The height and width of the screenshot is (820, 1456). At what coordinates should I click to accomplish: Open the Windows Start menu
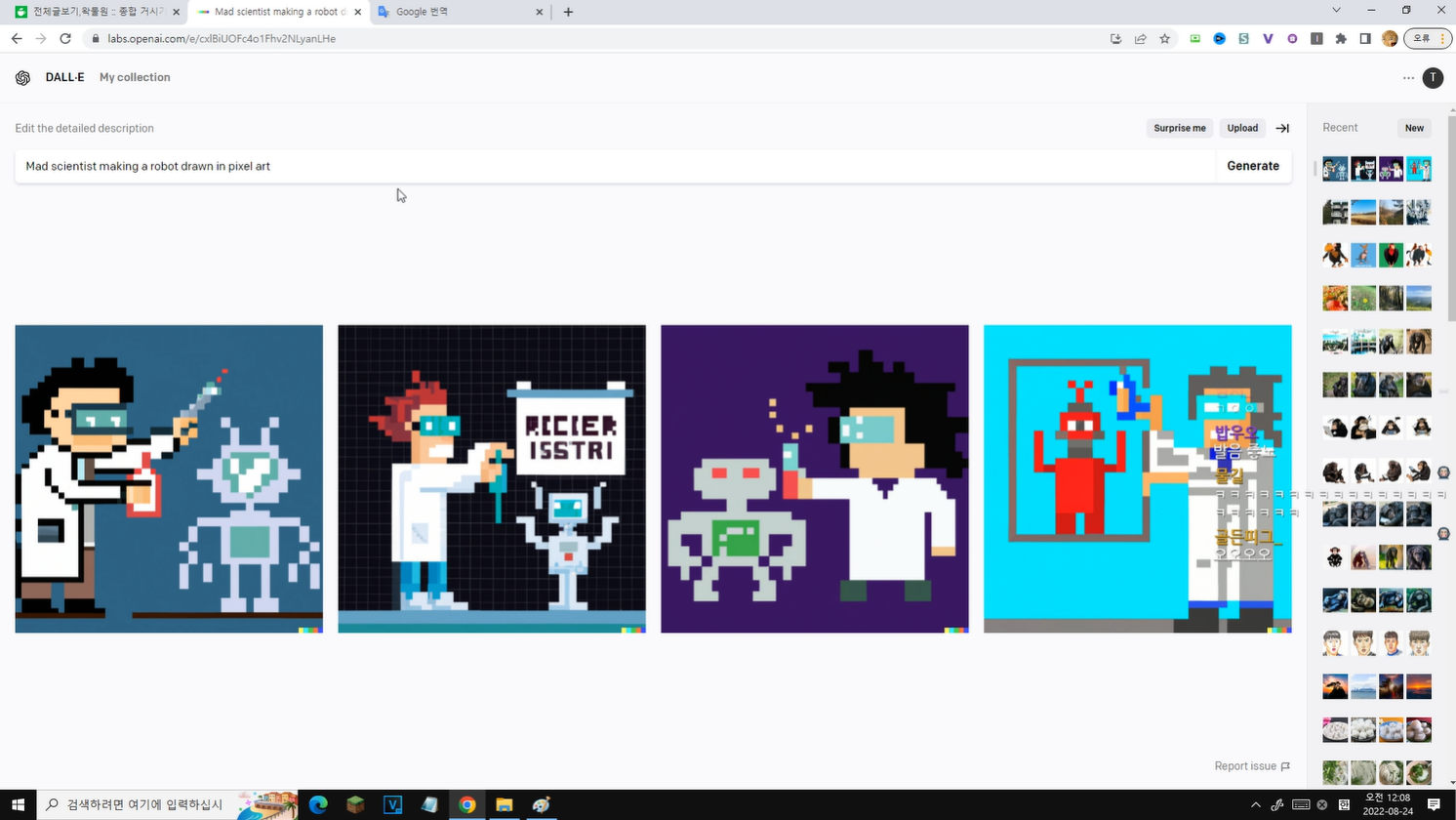(18, 805)
